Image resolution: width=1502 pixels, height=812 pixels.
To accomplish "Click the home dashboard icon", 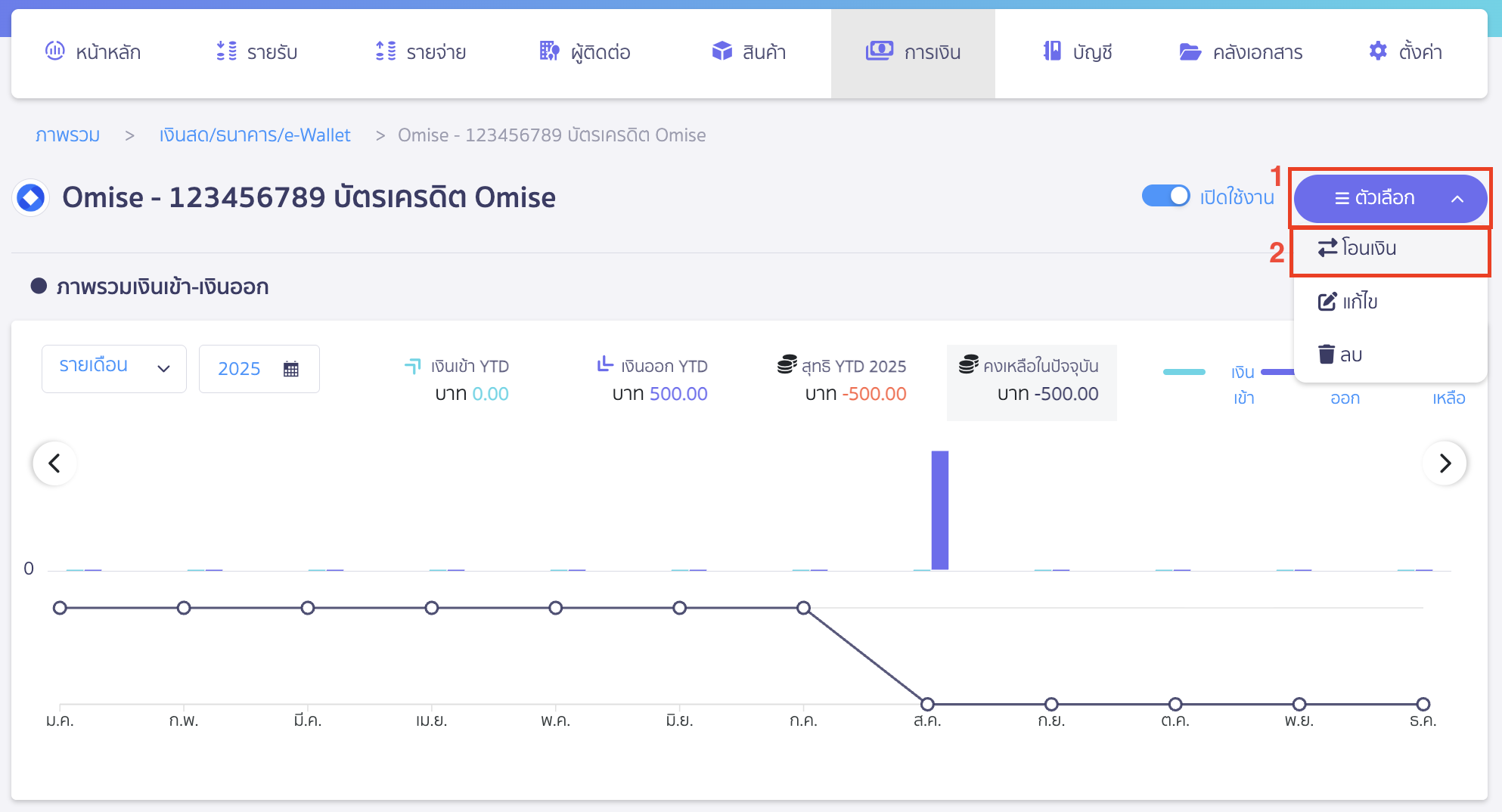I will click(54, 51).
